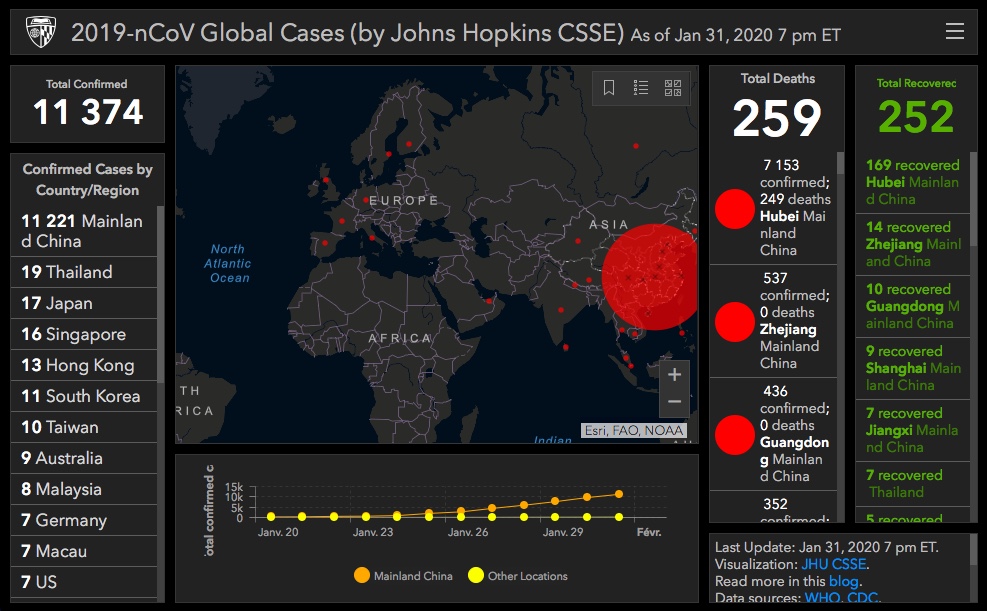Viewport: 987px width, 611px height.
Task: Open the map bookmarks icon
Action: 609,87
